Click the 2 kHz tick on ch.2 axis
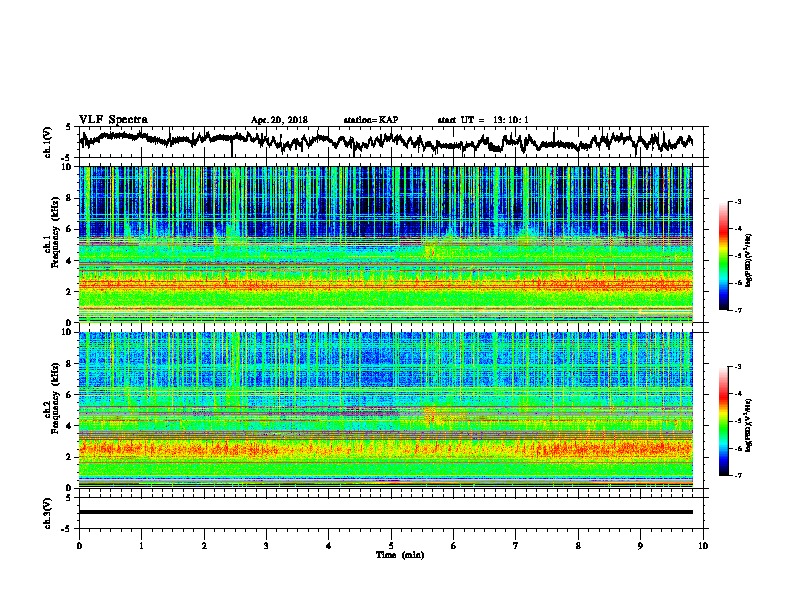The image size is (792, 612). coord(70,457)
